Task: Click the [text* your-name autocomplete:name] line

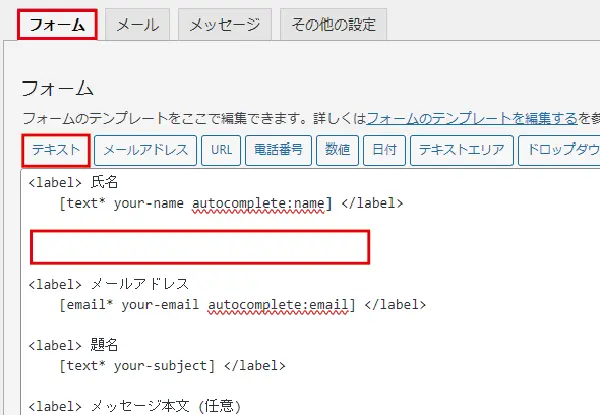Action: [x=231, y=203]
